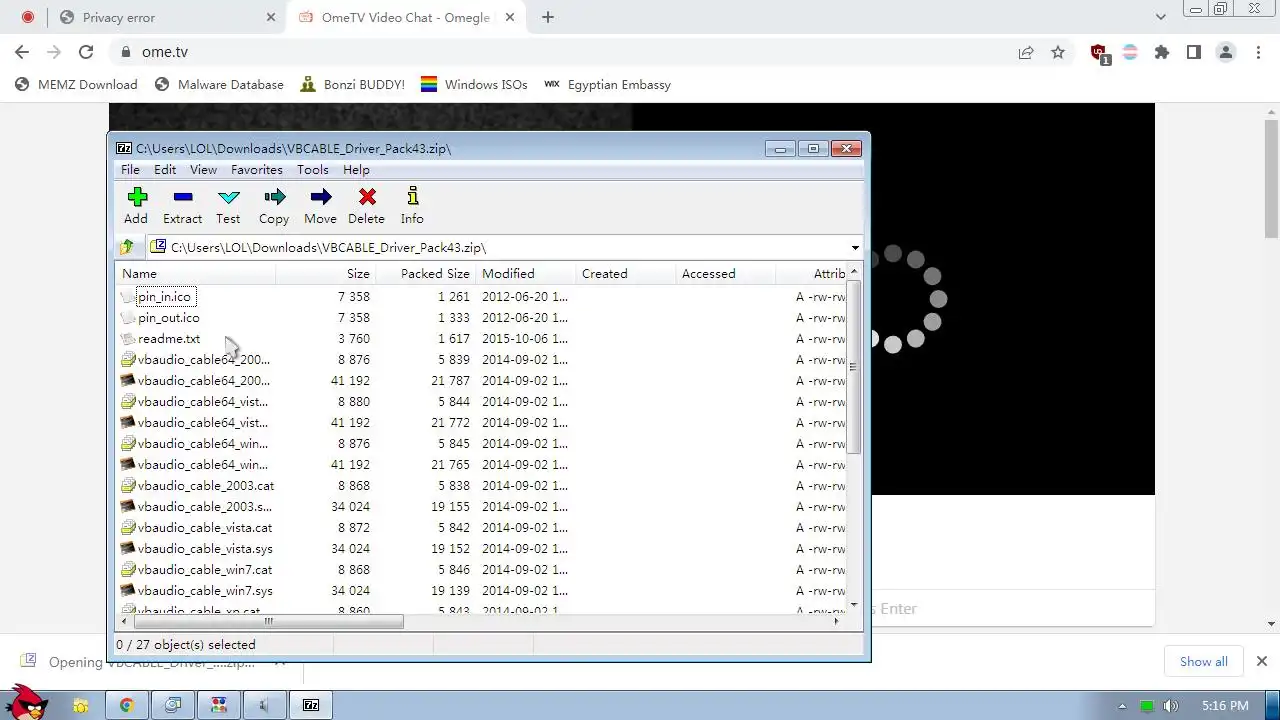Sort files by Size column

tap(325, 273)
